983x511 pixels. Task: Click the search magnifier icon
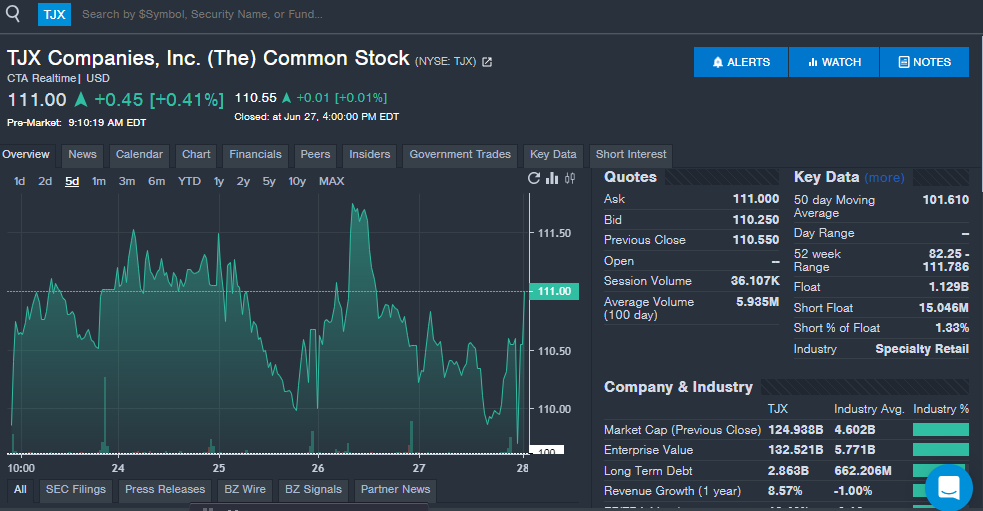click(x=13, y=13)
